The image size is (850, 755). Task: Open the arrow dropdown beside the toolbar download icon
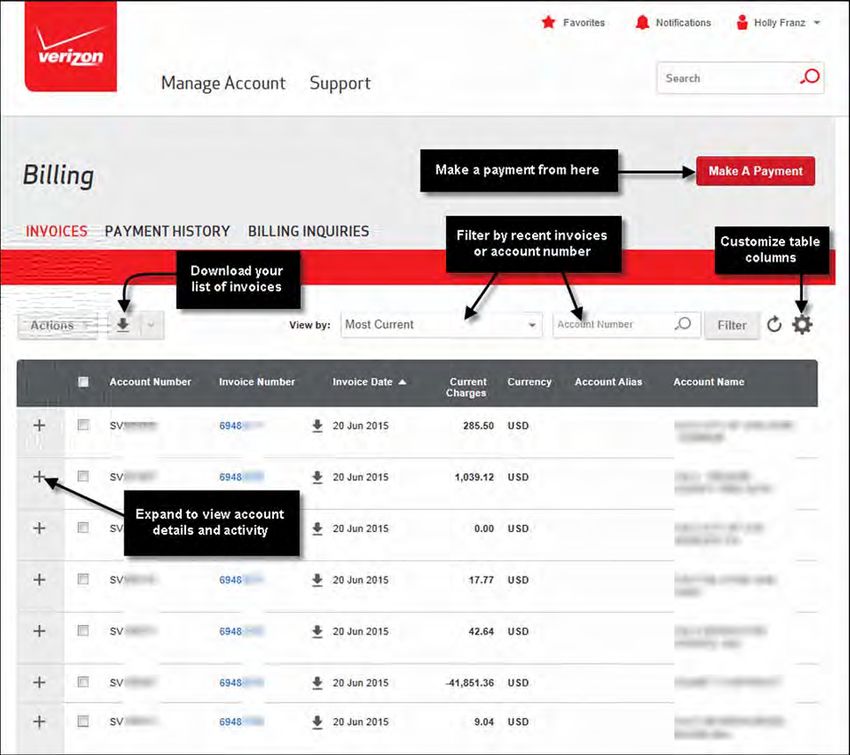pos(151,325)
